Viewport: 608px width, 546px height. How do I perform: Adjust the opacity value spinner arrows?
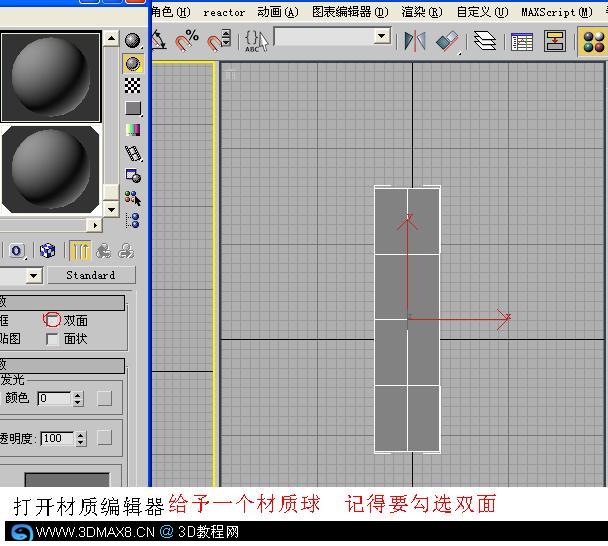[x=80, y=439]
